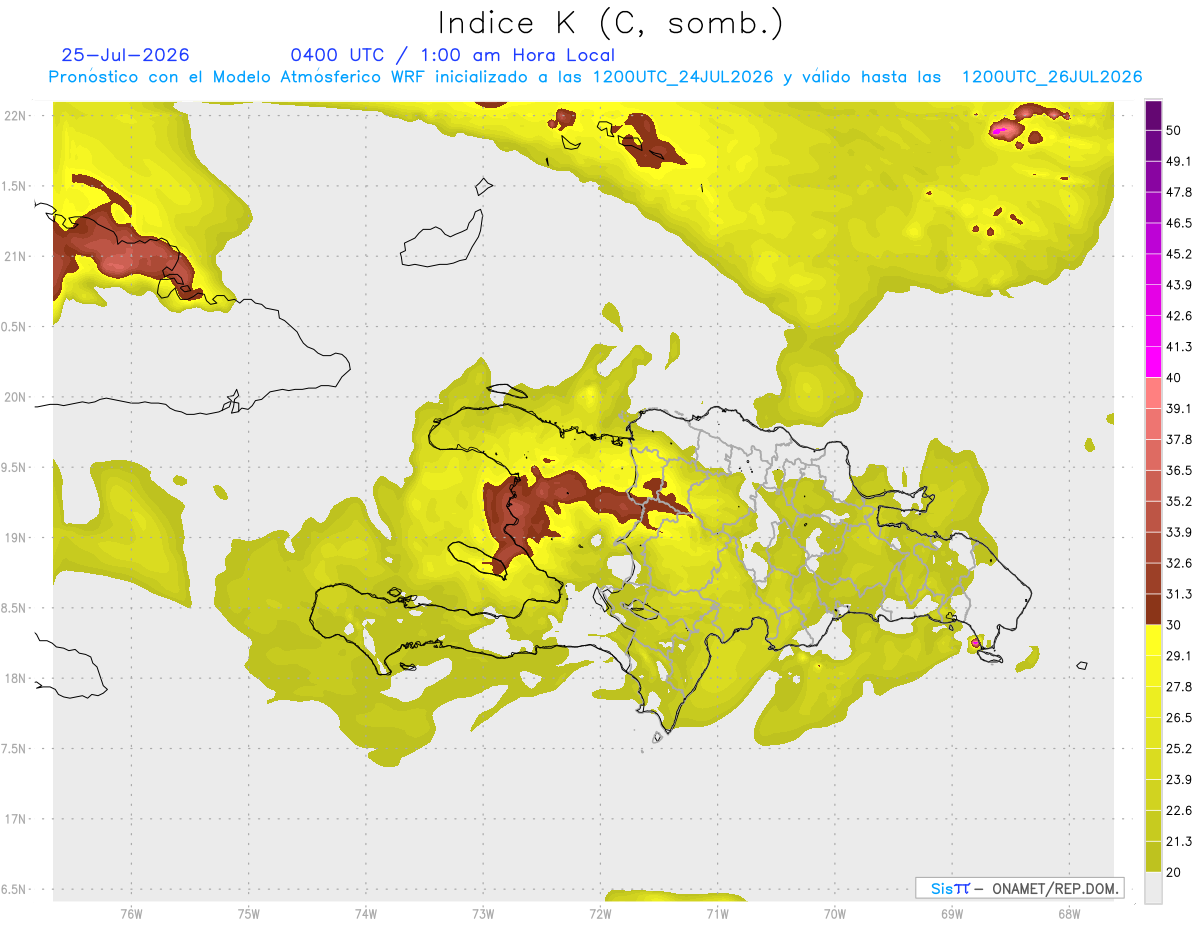The image size is (1200, 927).
Task: Click the legend value "39.1"
Action: coord(1180,408)
